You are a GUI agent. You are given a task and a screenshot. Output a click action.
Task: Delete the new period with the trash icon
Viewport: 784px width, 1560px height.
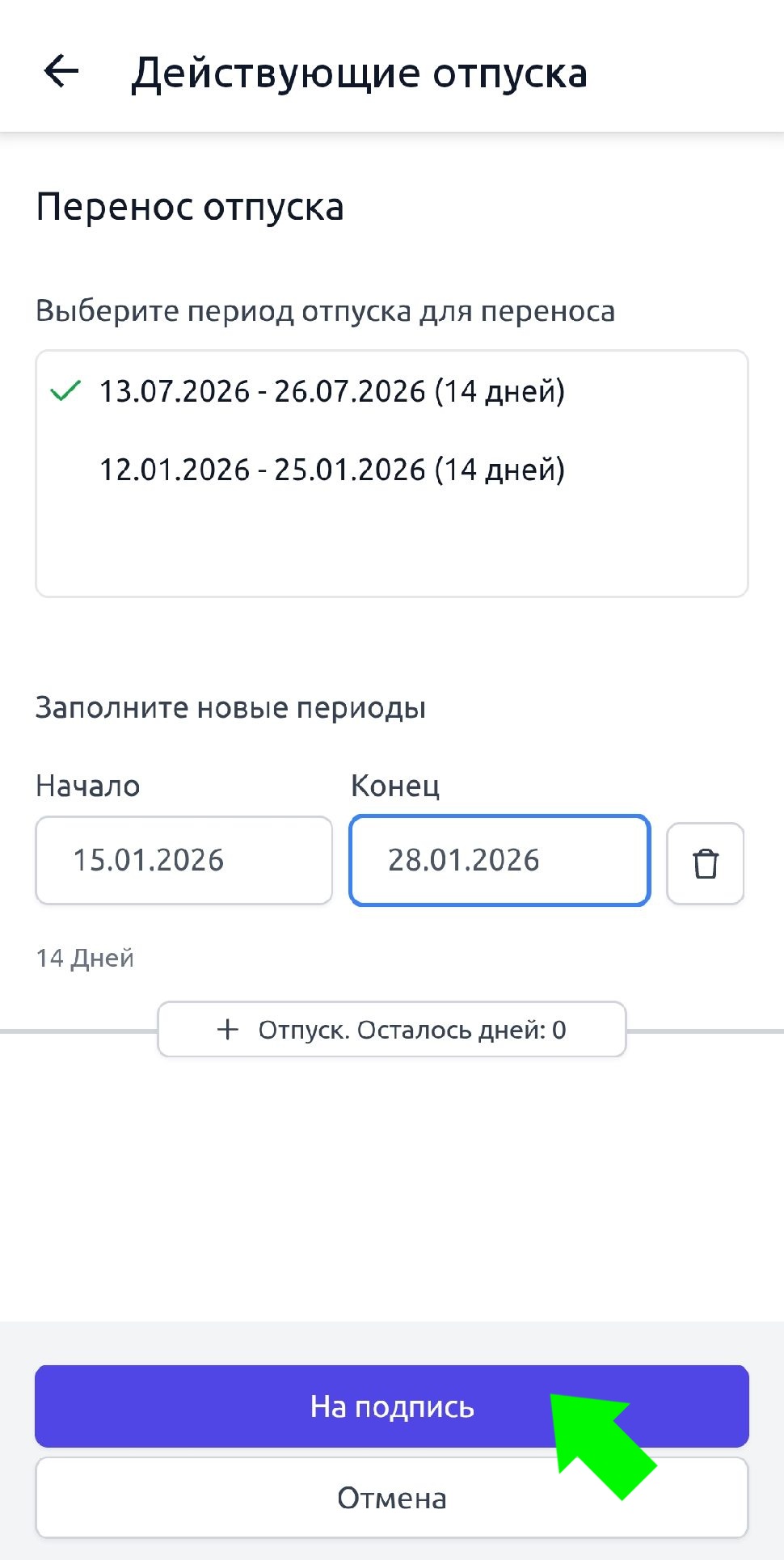tap(705, 863)
